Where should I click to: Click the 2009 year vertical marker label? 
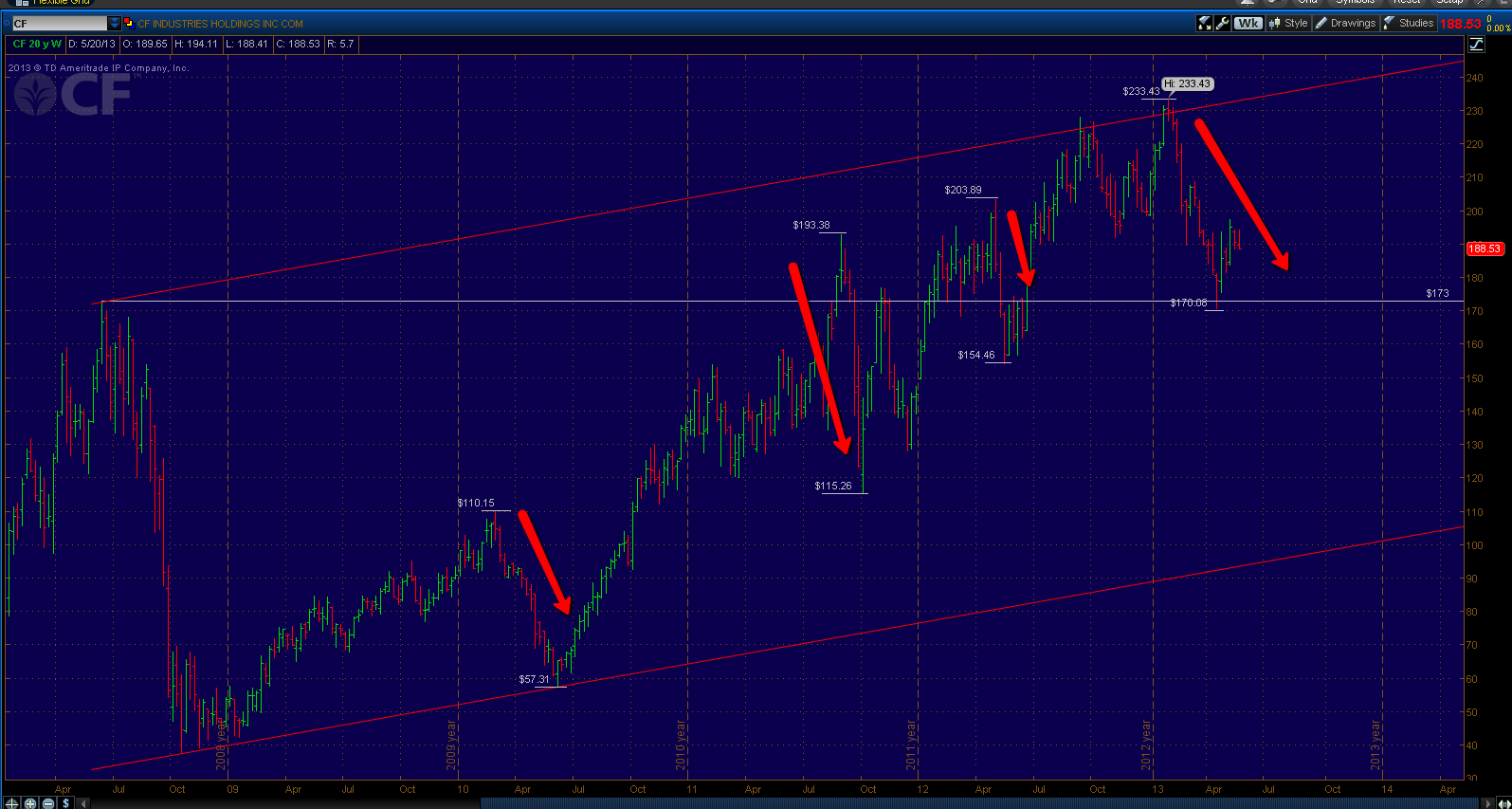tap(451, 745)
